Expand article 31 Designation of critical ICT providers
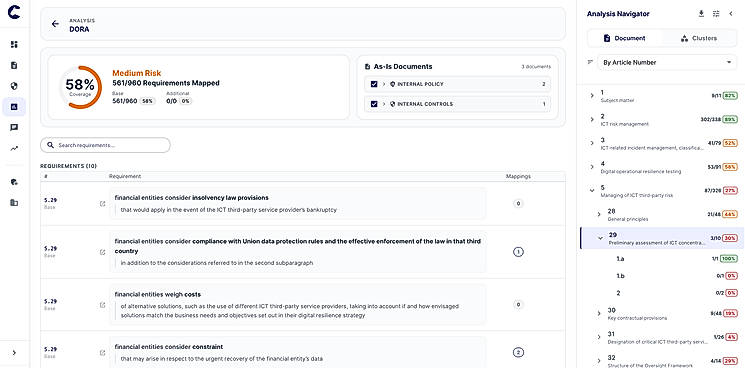745x368 pixels. (x=599, y=337)
